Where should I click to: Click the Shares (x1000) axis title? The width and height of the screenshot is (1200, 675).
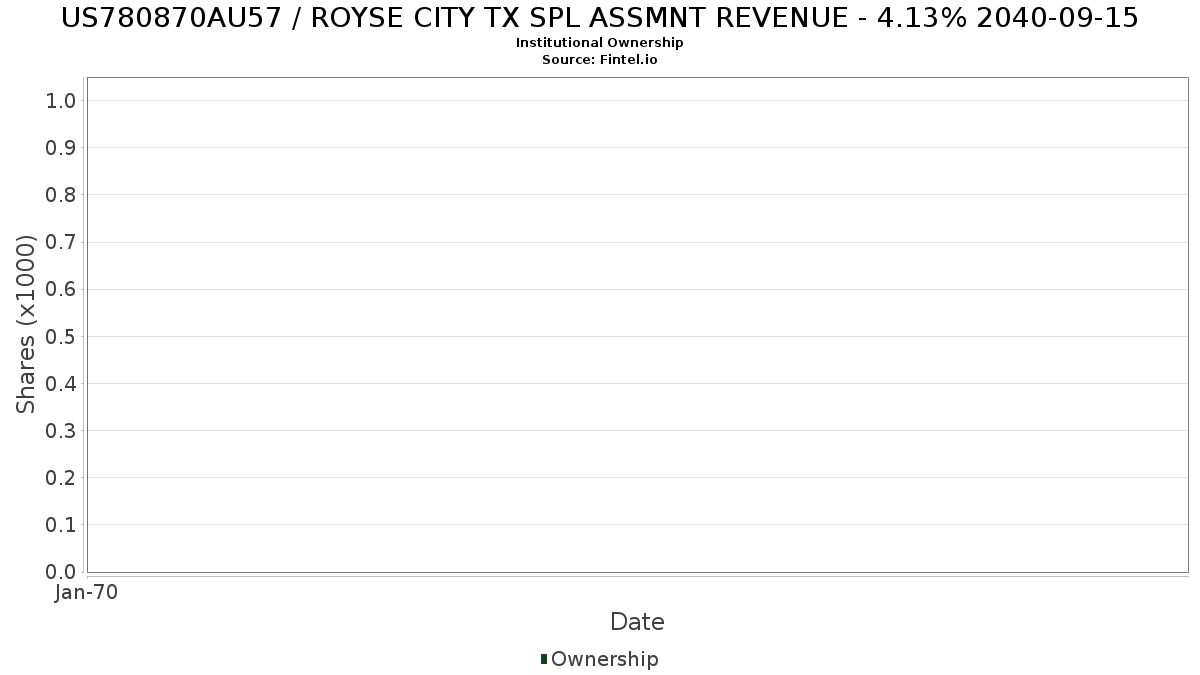(26, 324)
